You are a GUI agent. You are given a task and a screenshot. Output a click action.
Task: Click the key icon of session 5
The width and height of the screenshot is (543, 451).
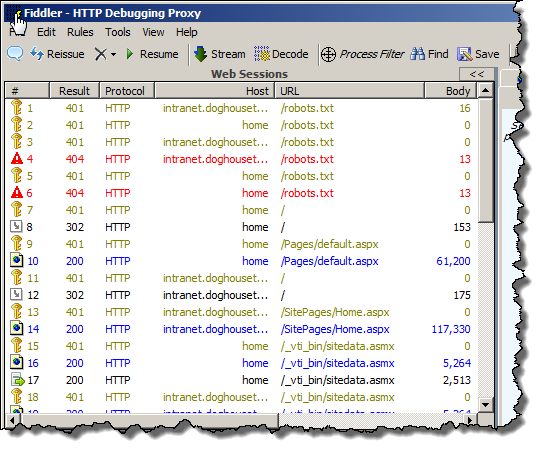tap(16, 175)
